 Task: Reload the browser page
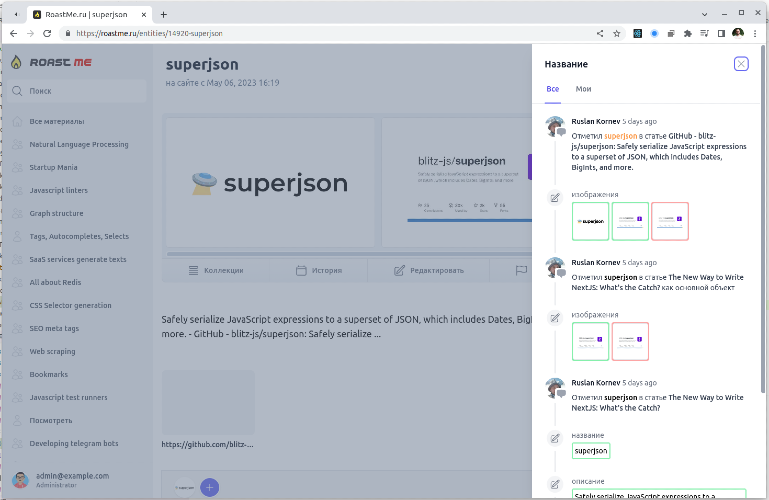coord(47,33)
